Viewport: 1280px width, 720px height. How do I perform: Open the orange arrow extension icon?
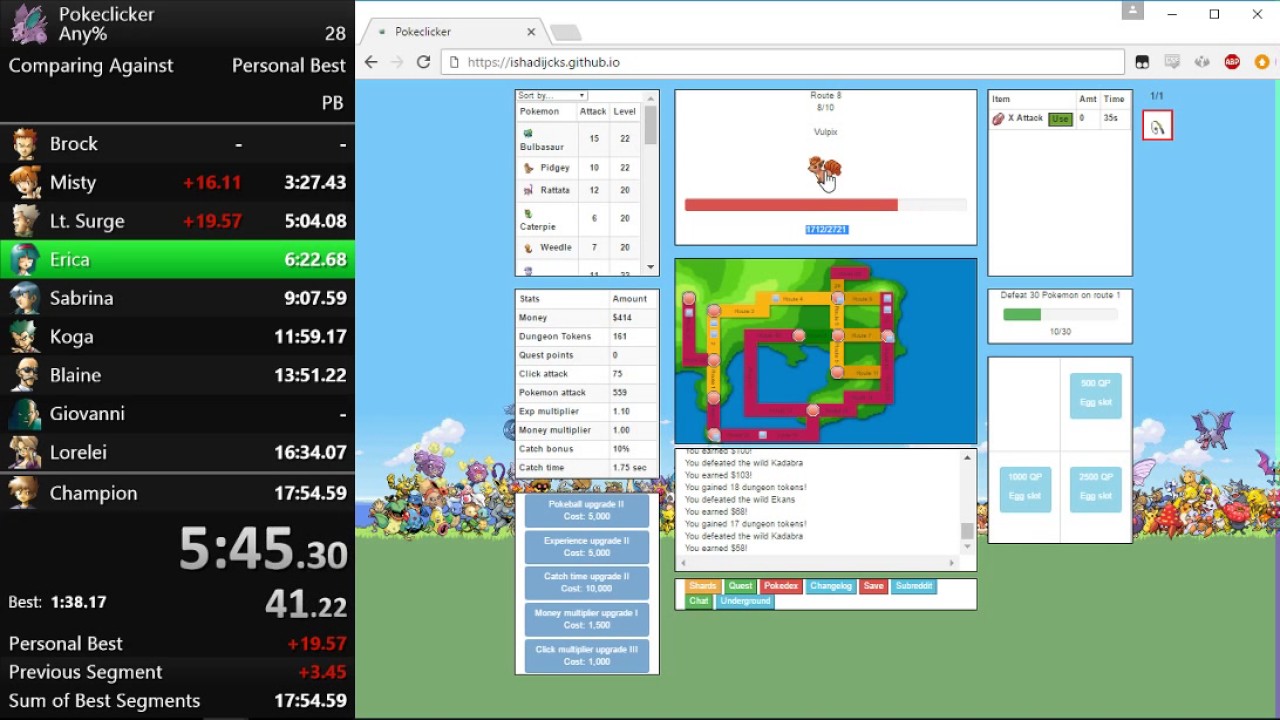[1264, 62]
